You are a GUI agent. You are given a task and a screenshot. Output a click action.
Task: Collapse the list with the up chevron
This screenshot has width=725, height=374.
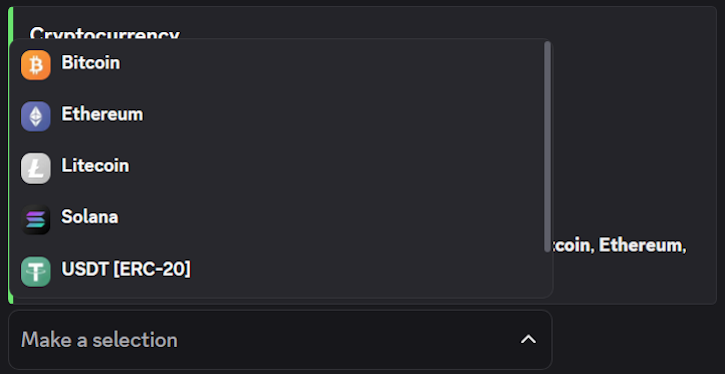tap(528, 340)
